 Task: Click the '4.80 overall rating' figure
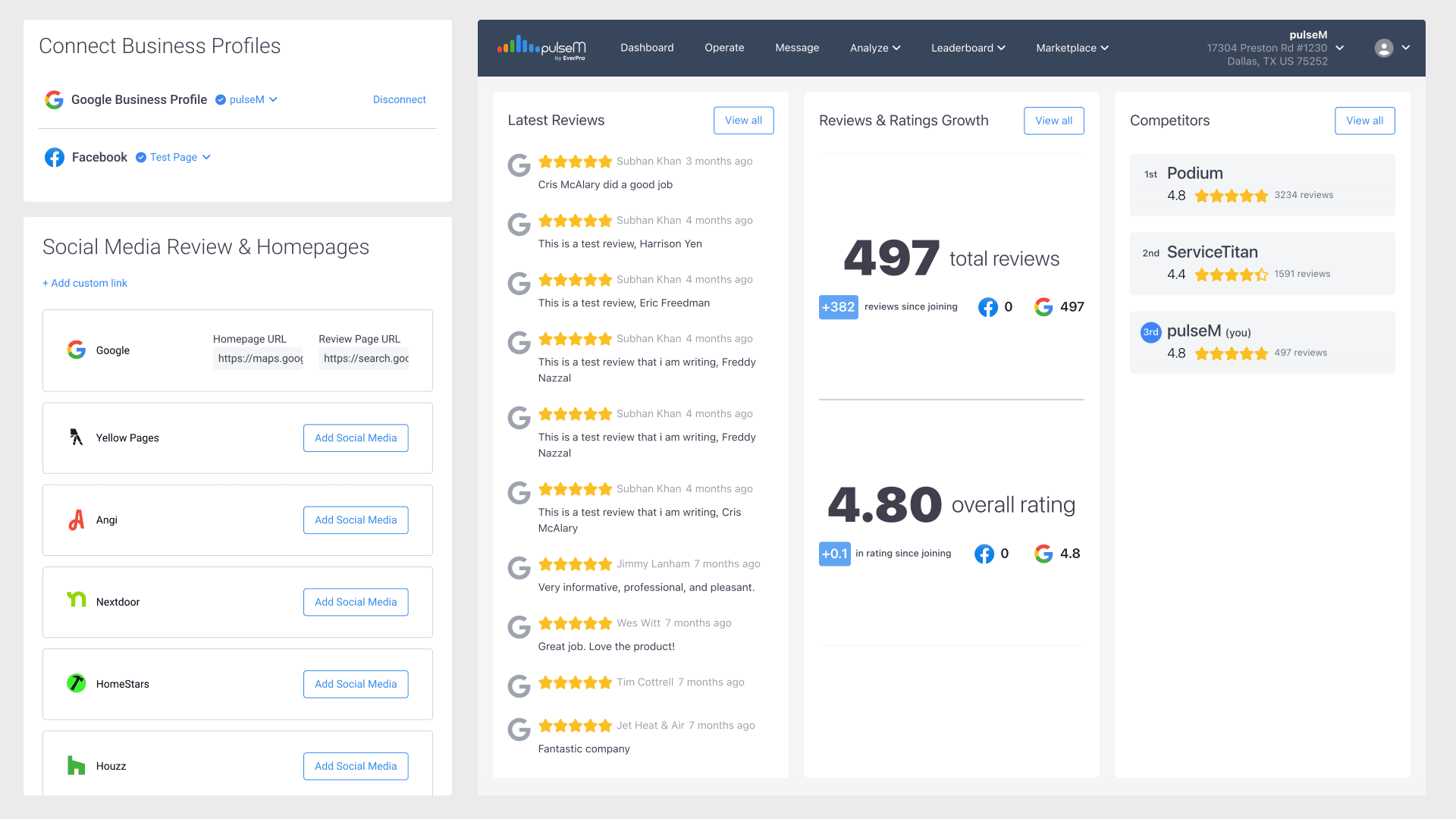[x=951, y=504]
